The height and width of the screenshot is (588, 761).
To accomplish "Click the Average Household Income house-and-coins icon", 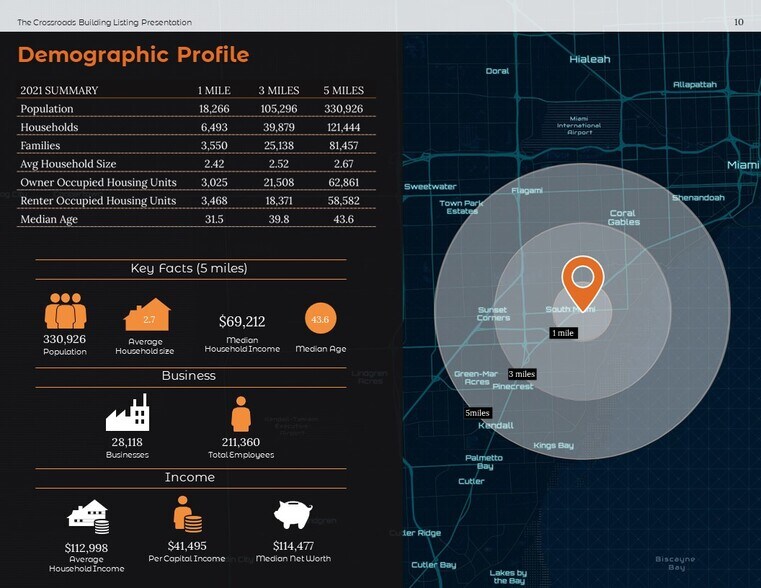I will point(87,517).
